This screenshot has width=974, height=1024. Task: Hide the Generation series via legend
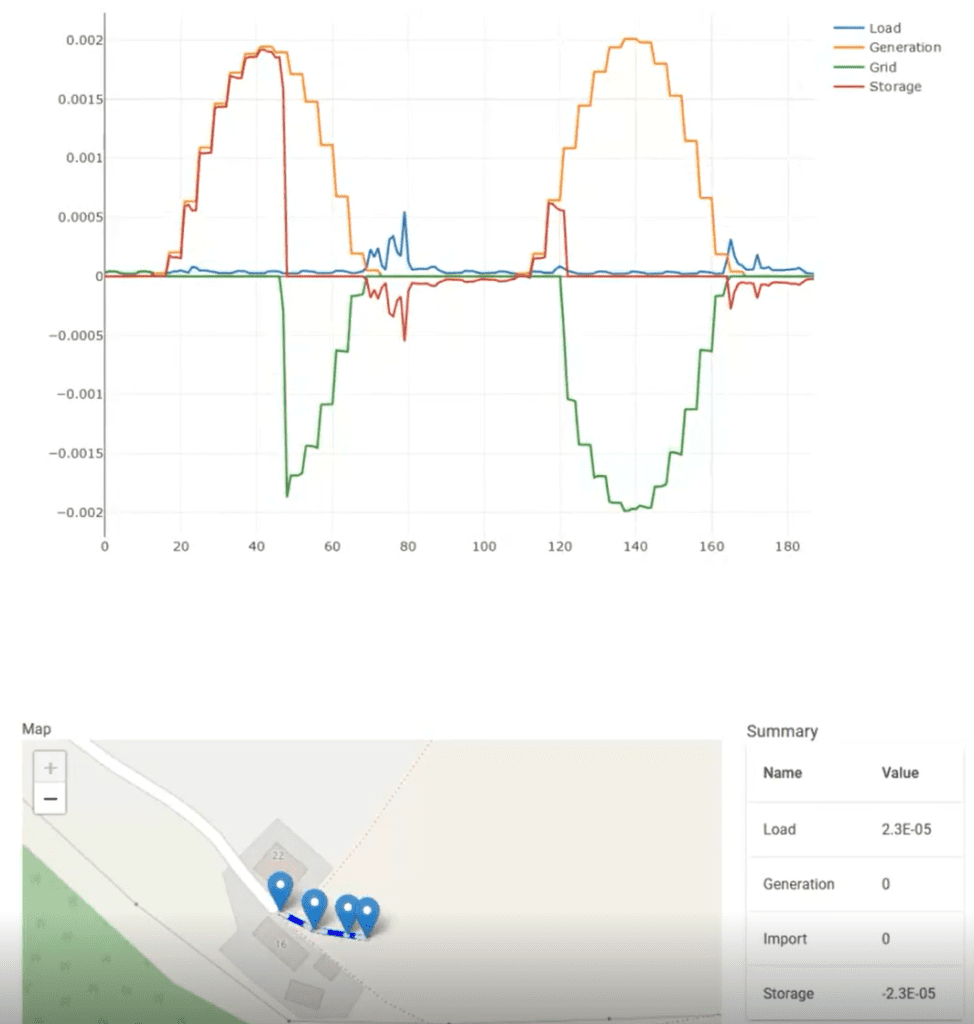pyautogui.click(x=904, y=47)
